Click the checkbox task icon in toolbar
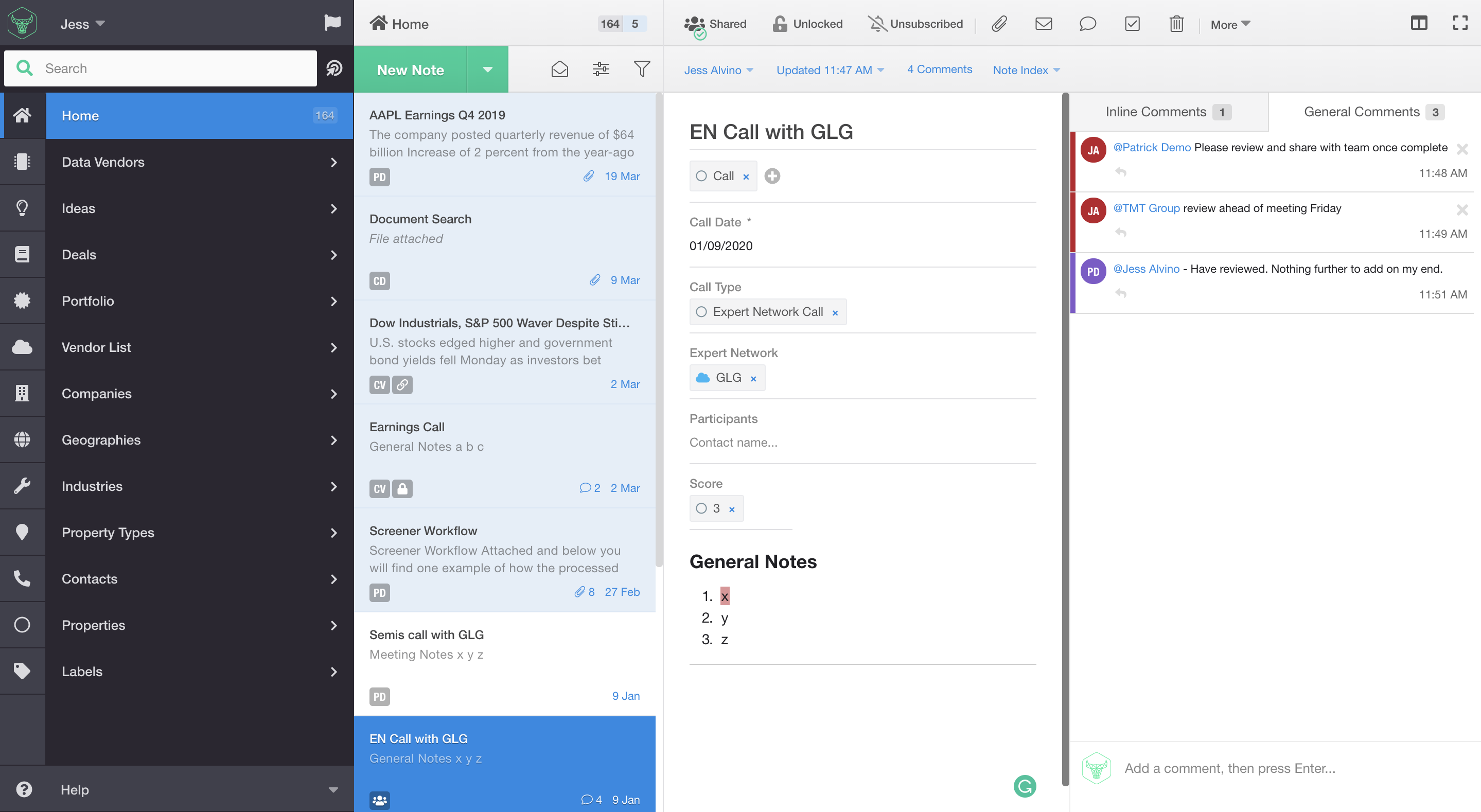This screenshot has height=812, width=1481. click(1132, 24)
